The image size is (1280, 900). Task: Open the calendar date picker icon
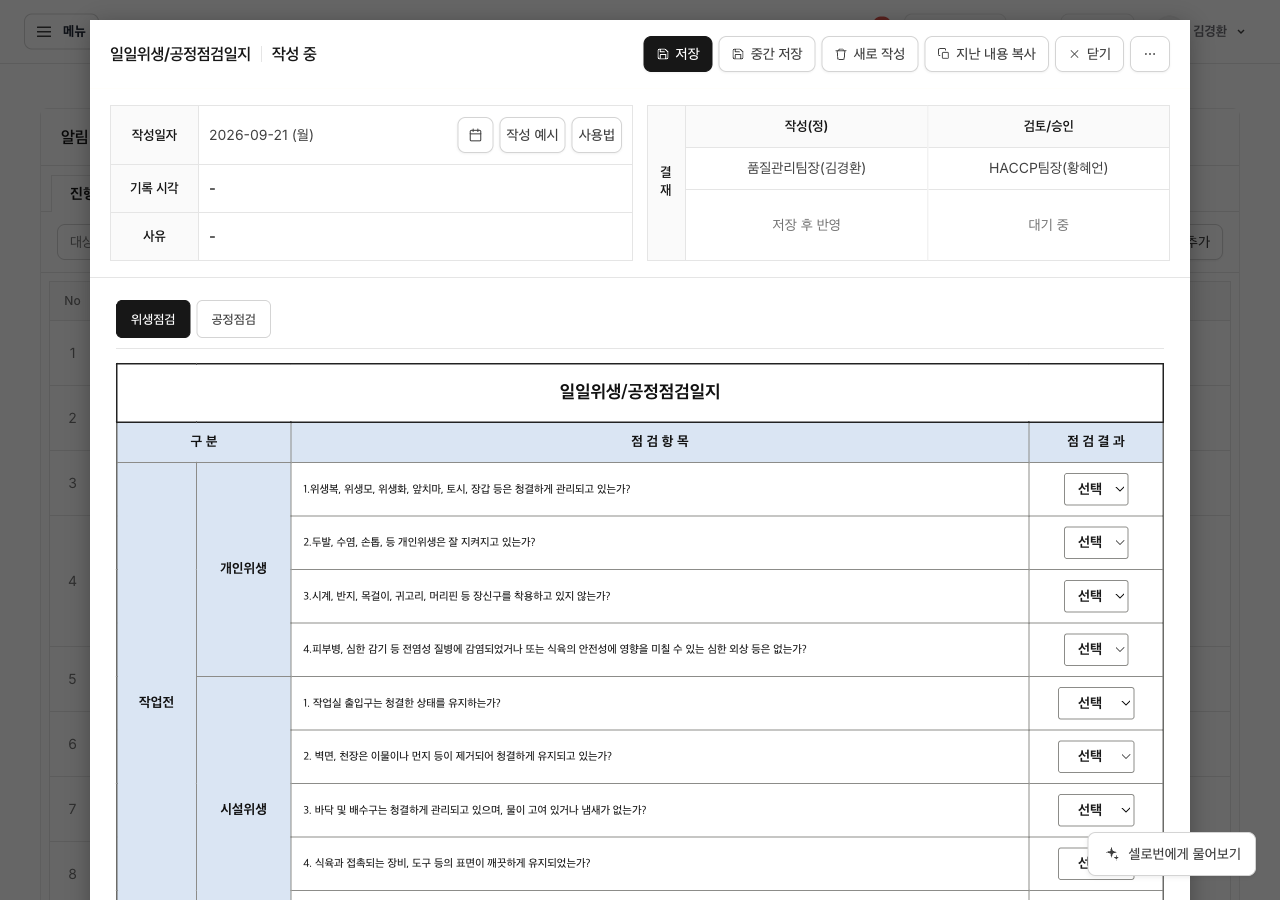(475, 135)
